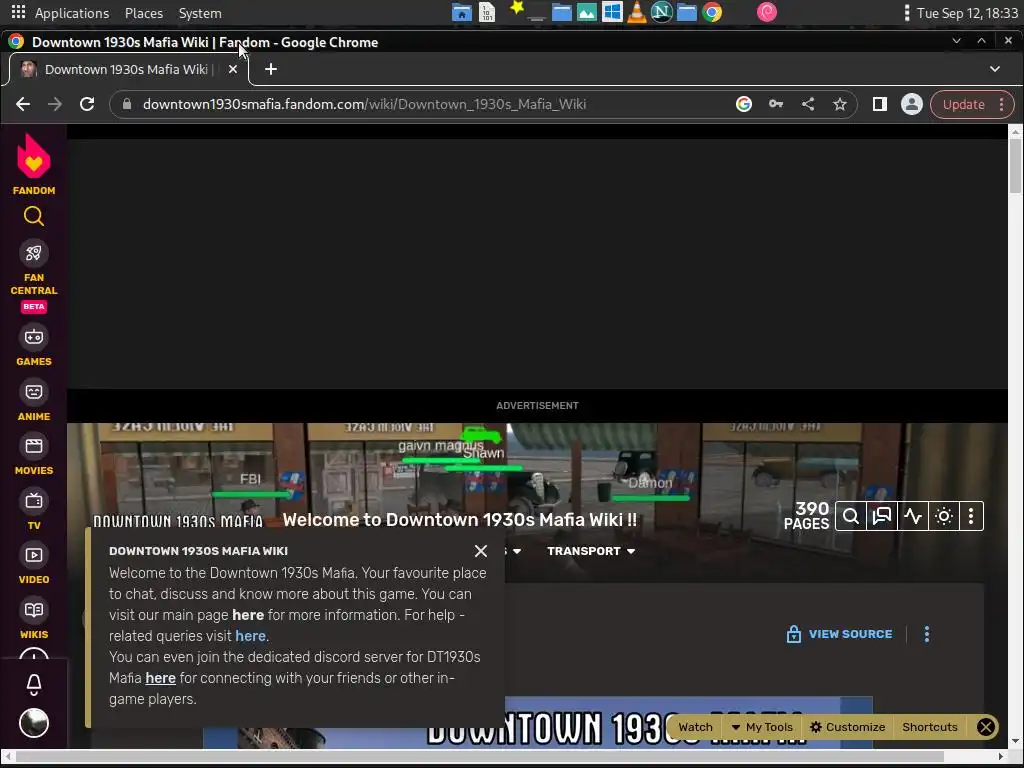Viewport: 1024px width, 768px height.
Task: Bookmark this page with the star
Action: click(840, 104)
